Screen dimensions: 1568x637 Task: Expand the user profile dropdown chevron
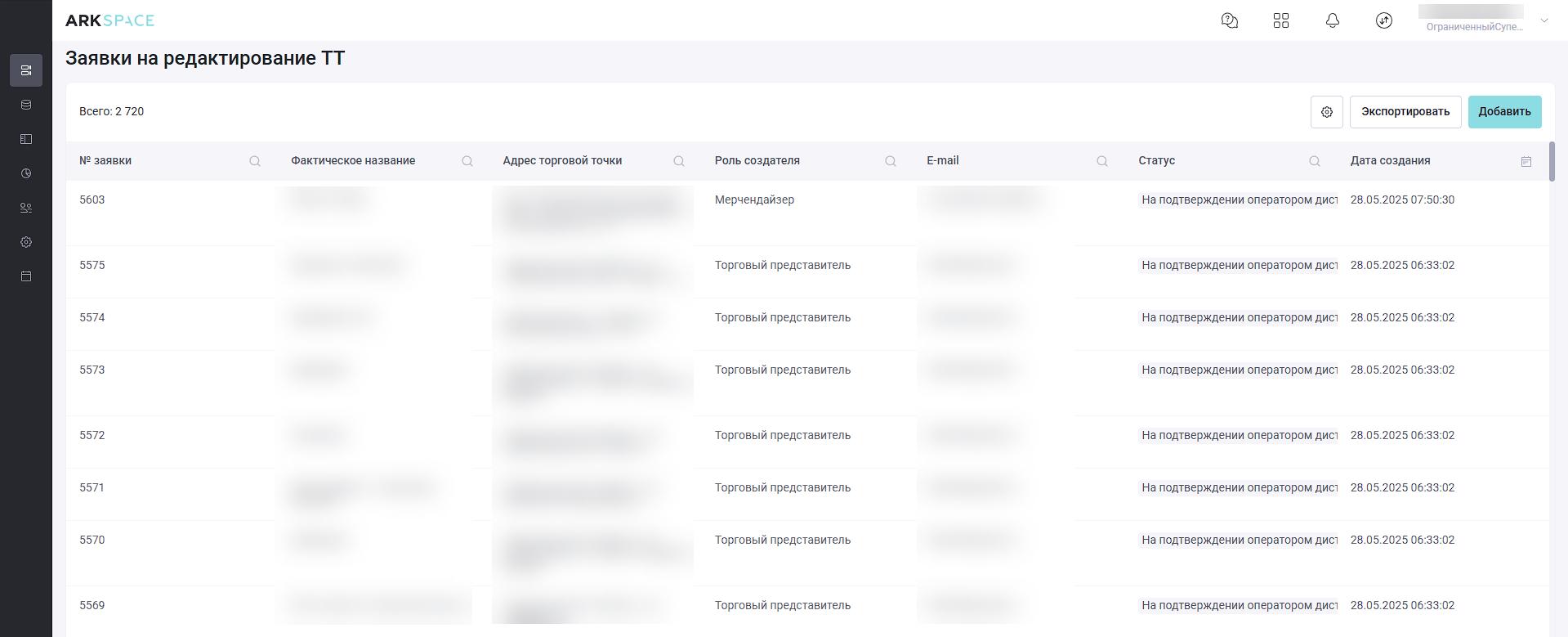coord(1543,20)
